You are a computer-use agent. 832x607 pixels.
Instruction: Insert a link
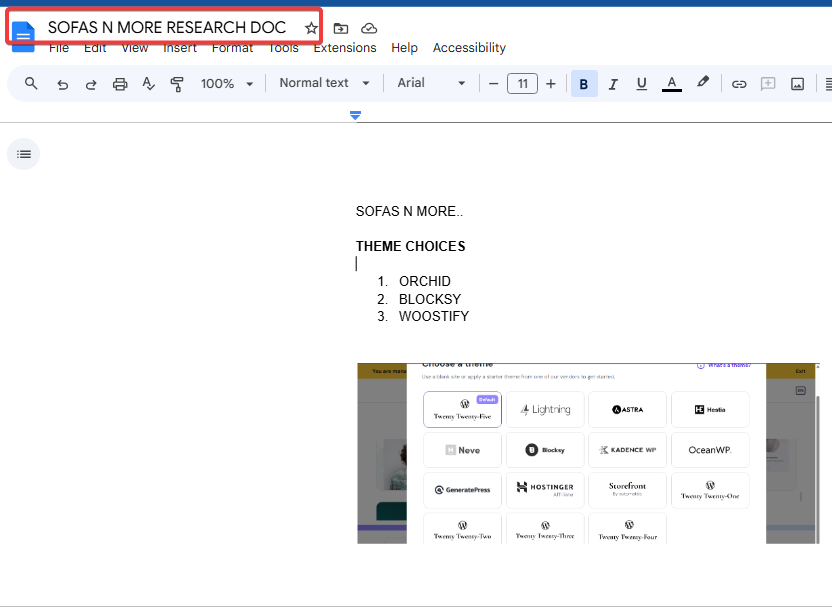pos(739,84)
